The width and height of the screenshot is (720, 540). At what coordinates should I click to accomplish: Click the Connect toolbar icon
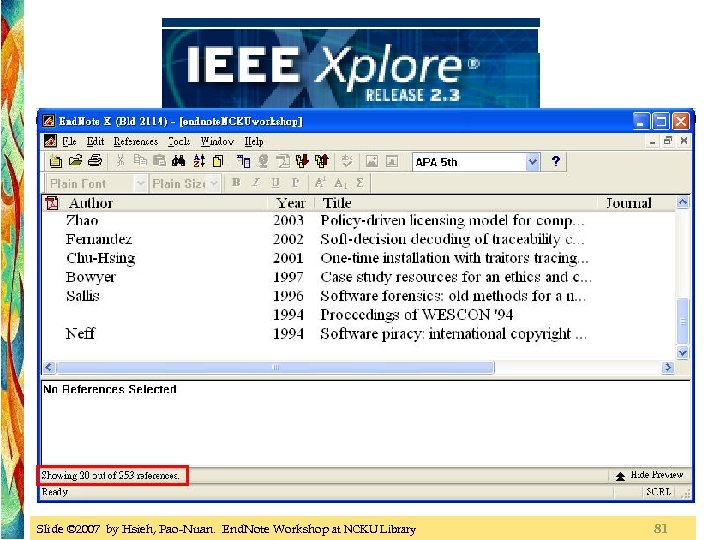point(243,161)
